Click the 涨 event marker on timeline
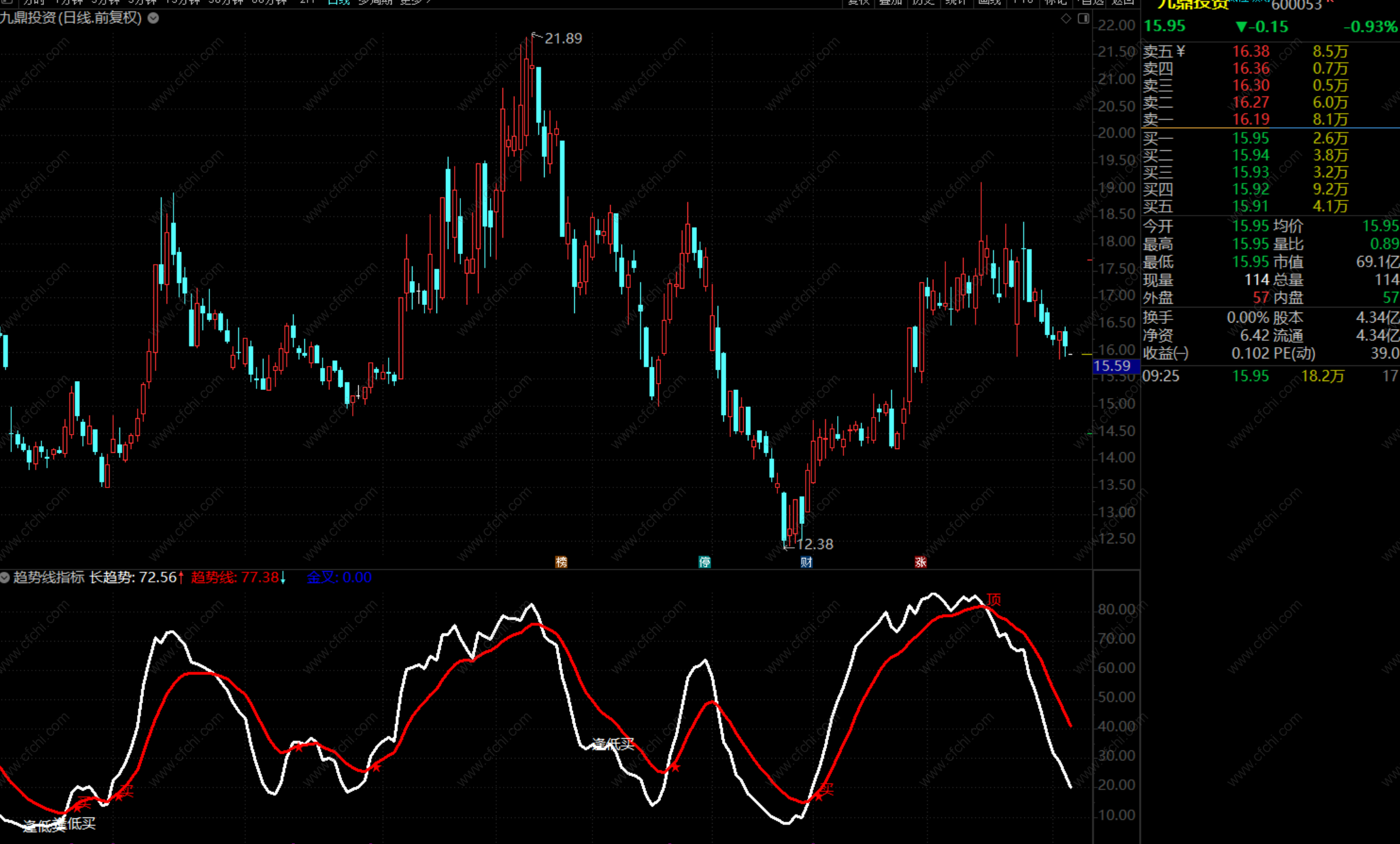Screen dimensions: 1400x844 tap(920, 562)
